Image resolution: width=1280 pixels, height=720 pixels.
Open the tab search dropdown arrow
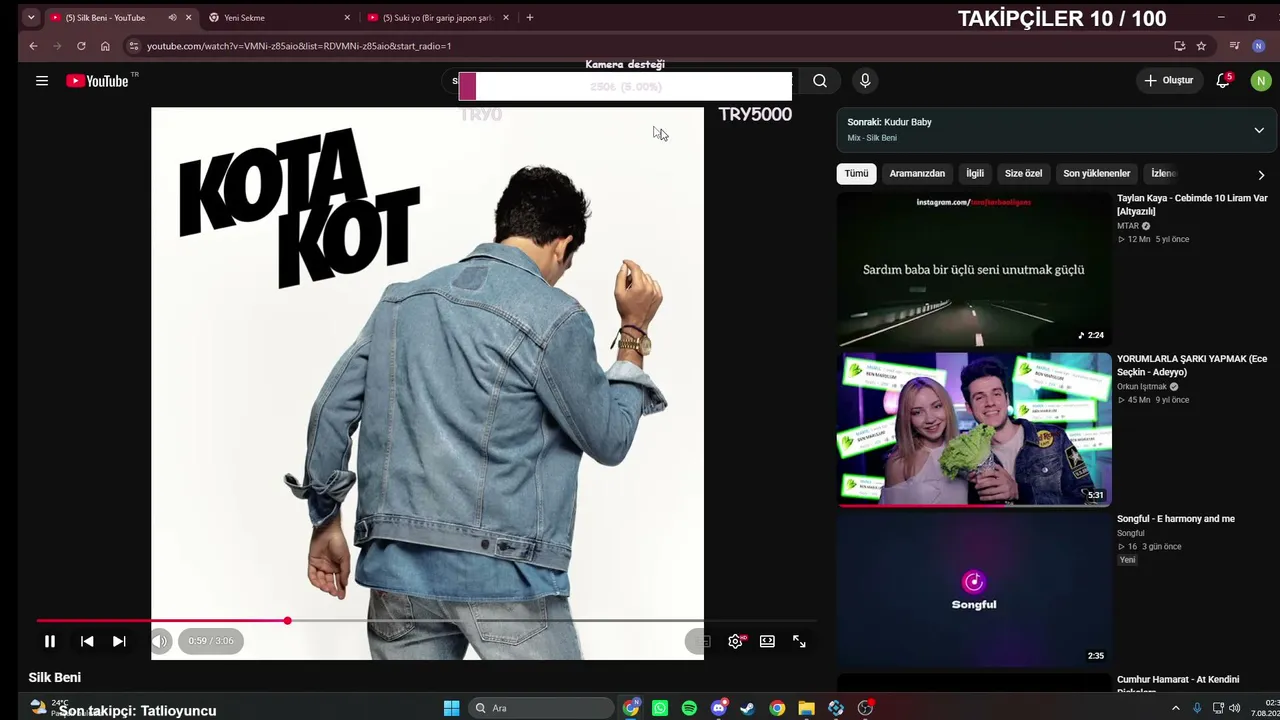(31, 17)
